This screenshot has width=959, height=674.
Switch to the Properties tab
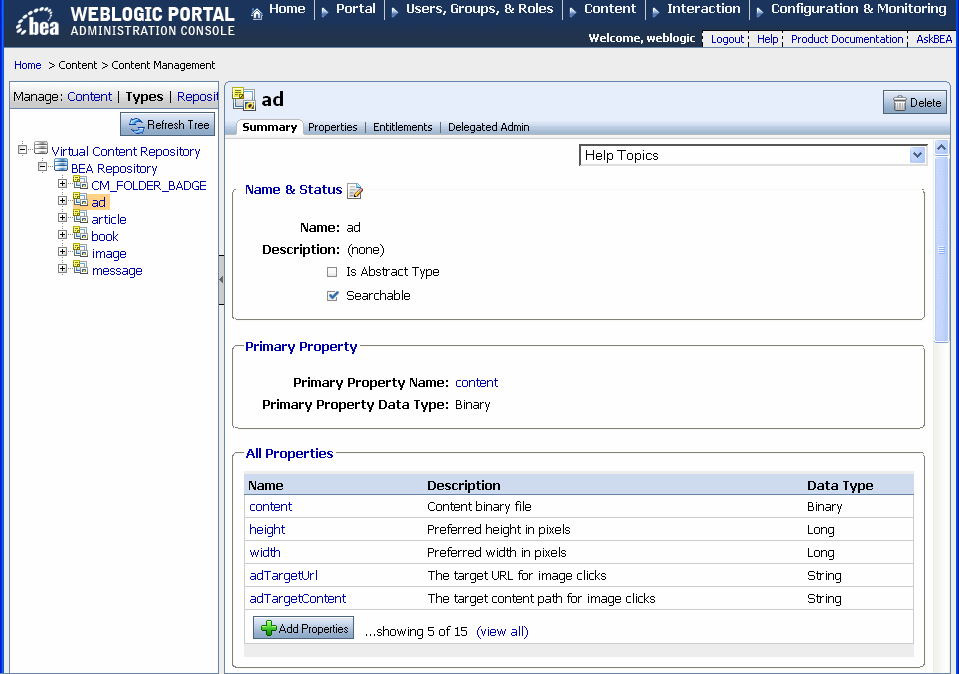[333, 127]
